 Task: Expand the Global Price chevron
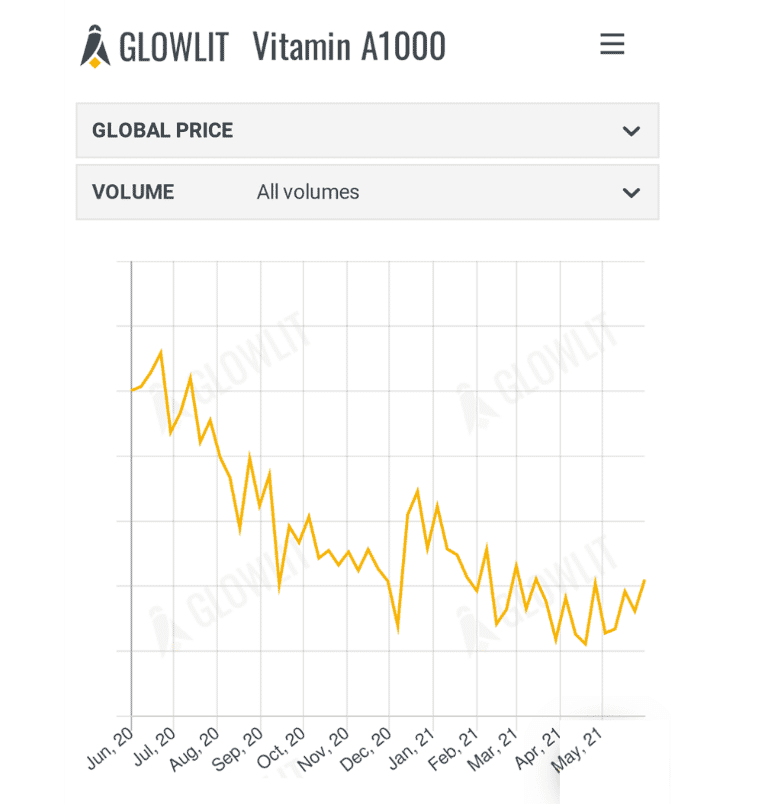tap(631, 131)
